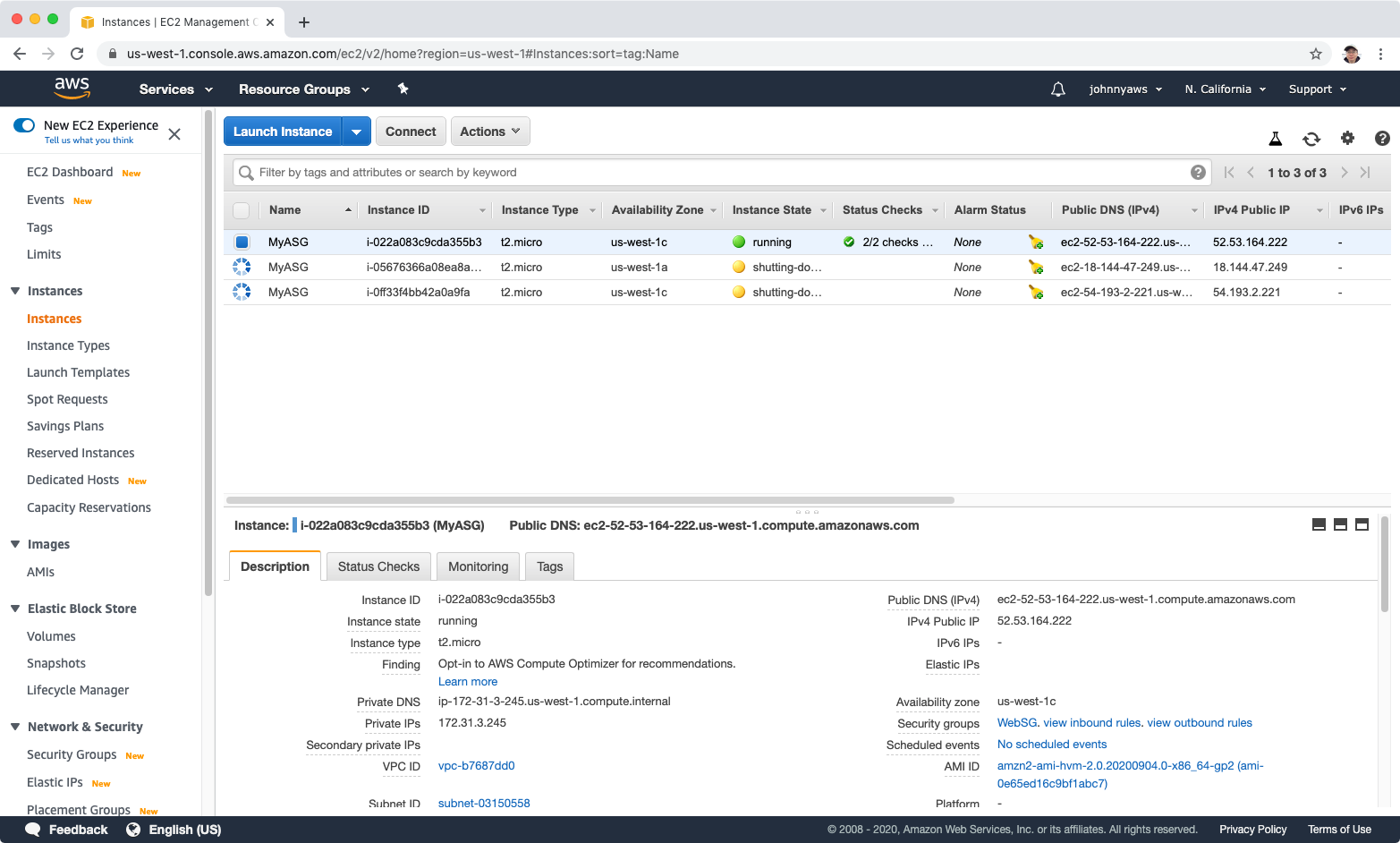Image resolution: width=1400 pixels, height=843 pixels.
Task: Collapse the Instances sidebar section
Action: point(15,291)
